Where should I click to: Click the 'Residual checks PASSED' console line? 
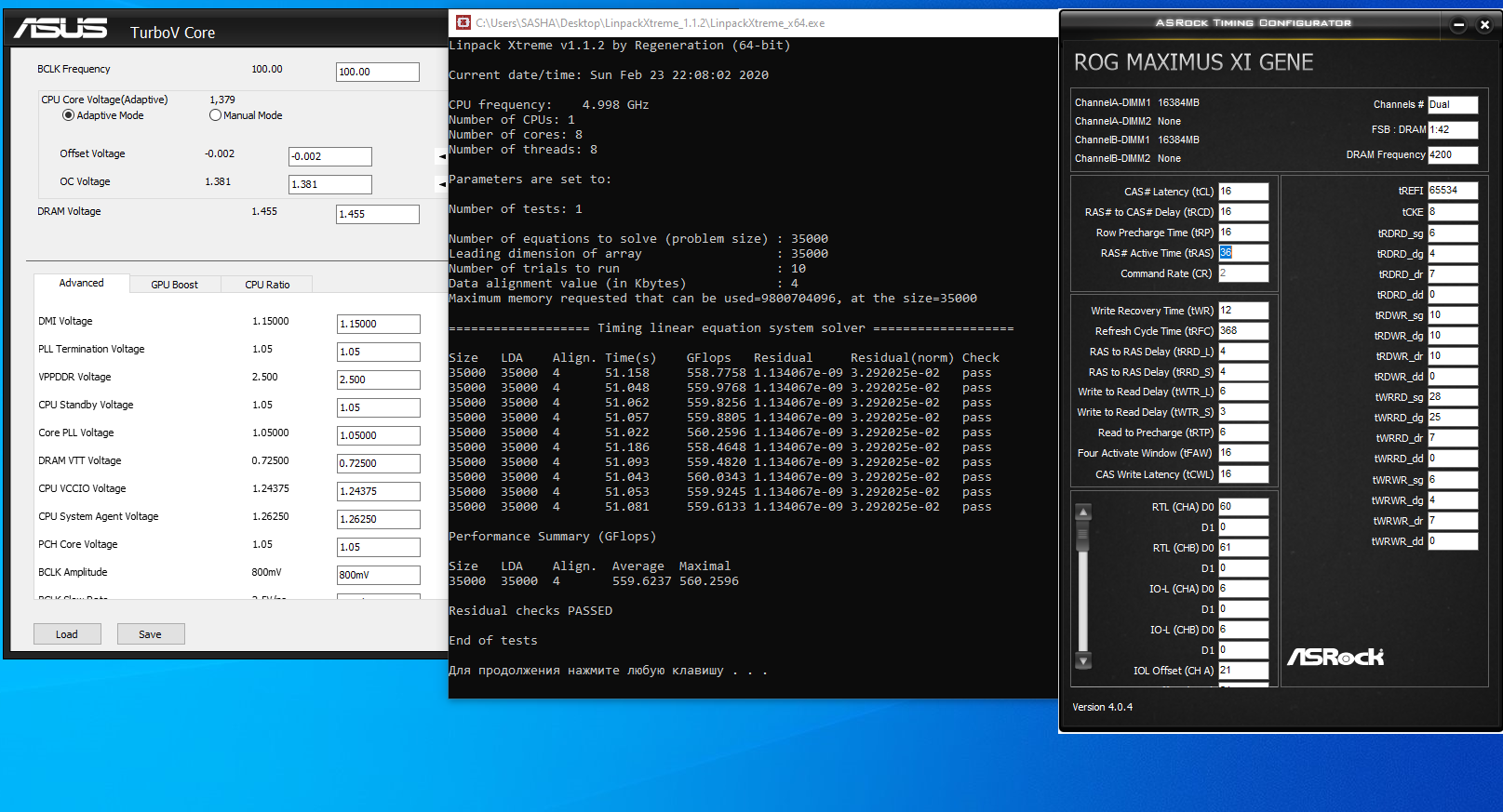(x=530, y=611)
